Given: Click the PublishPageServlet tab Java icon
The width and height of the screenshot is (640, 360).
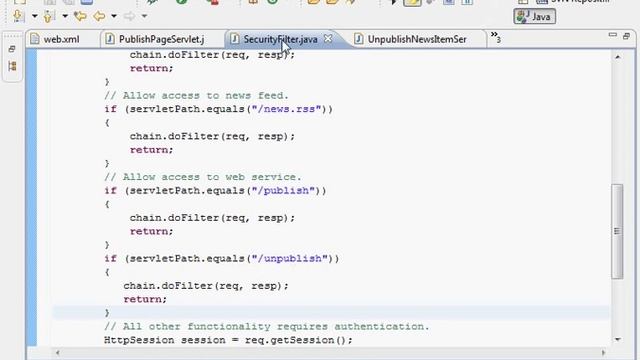Looking at the screenshot, I should (x=109, y=39).
